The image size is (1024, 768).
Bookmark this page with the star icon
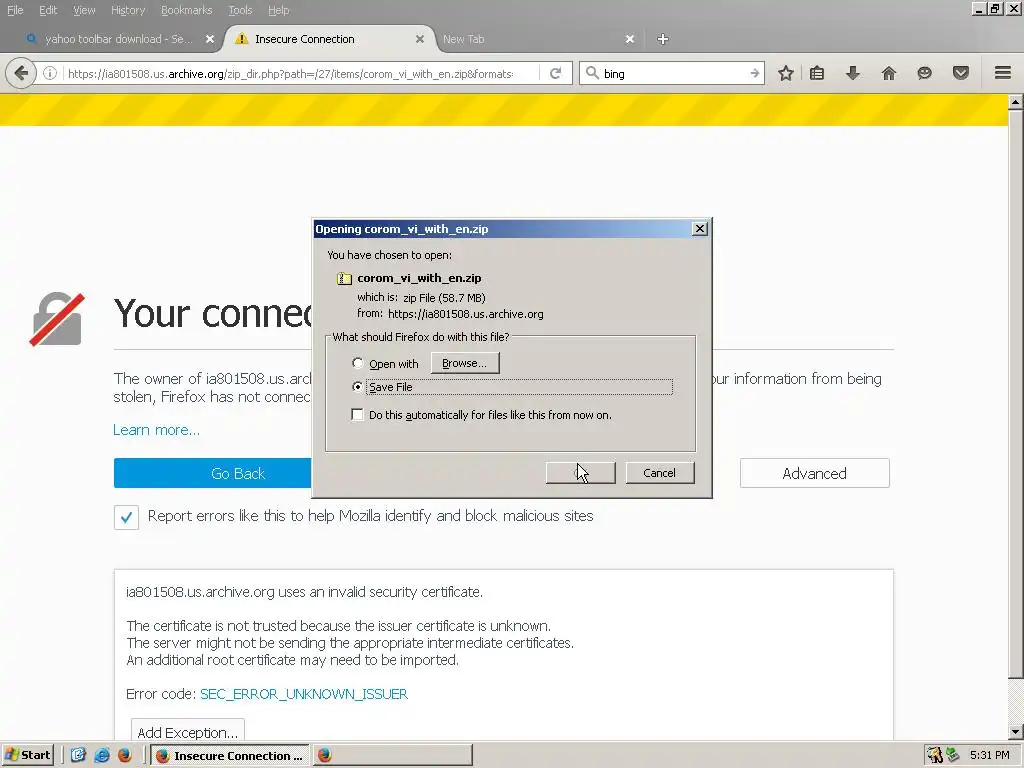(x=786, y=73)
